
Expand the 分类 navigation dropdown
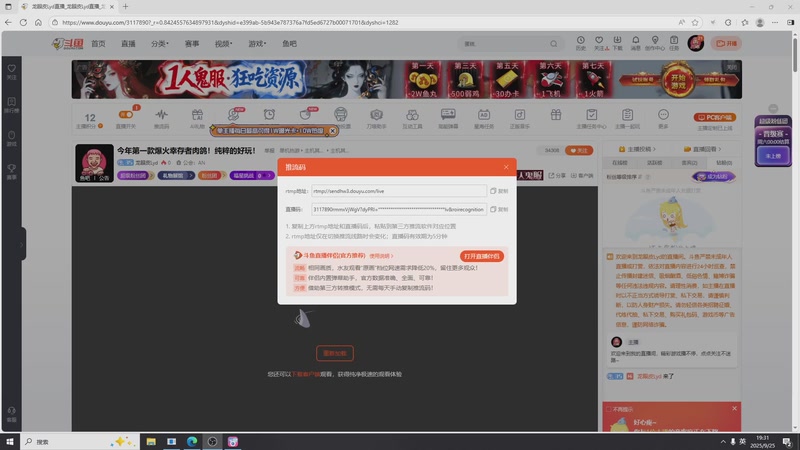[160, 44]
